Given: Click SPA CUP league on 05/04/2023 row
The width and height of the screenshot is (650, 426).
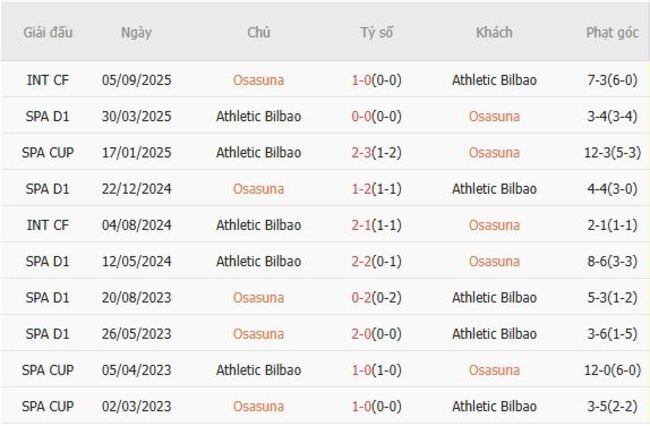Looking at the screenshot, I should 48,370.
